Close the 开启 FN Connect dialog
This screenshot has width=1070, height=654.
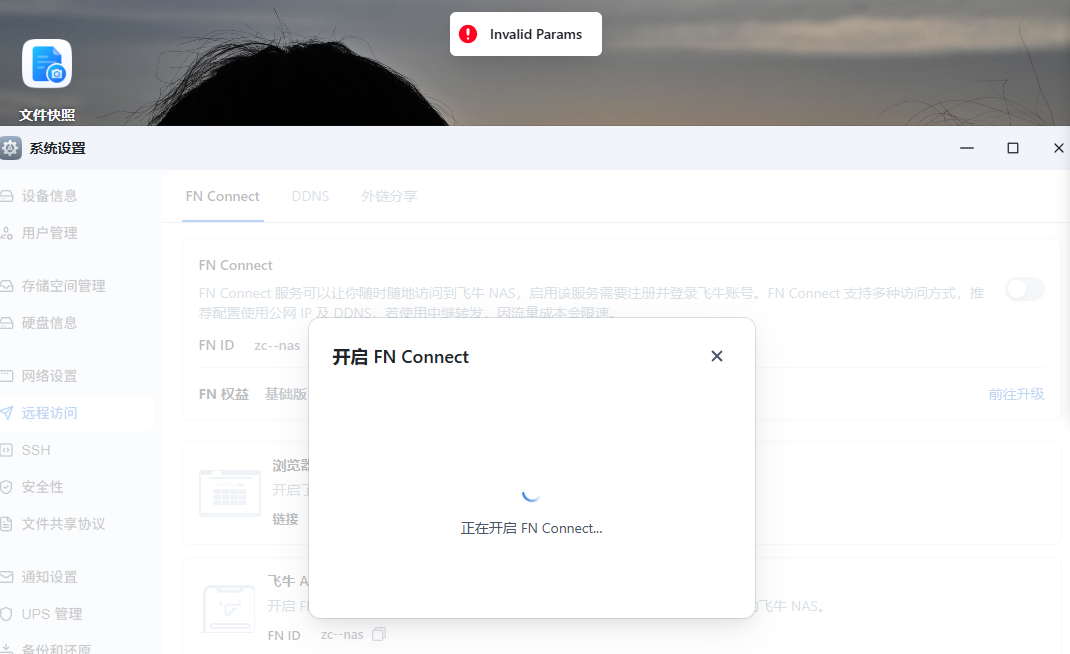717,356
